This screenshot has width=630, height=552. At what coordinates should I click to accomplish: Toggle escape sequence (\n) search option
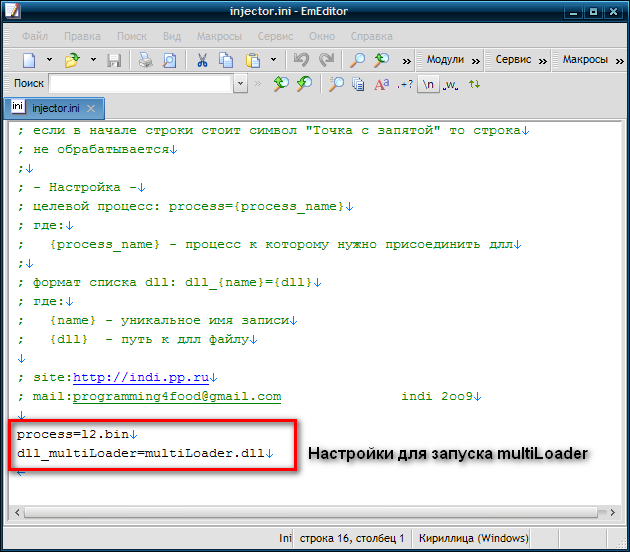pyautogui.click(x=427, y=85)
